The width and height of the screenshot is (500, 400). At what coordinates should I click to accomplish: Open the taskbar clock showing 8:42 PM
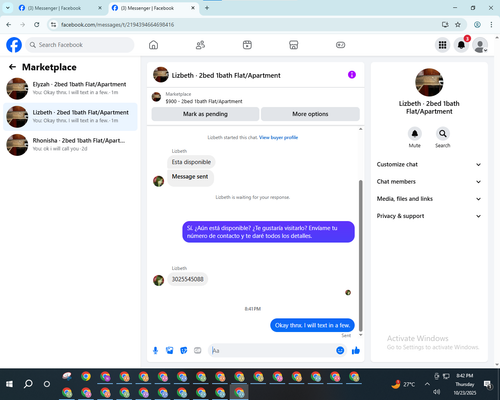click(x=465, y=384)
